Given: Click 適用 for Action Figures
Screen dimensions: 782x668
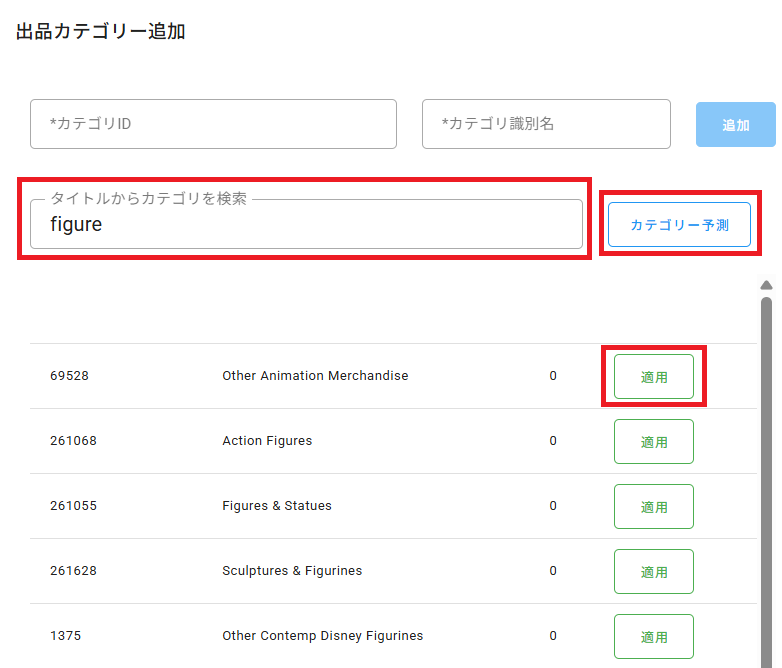Looking at the screenshot, I should tap(654, 442).
